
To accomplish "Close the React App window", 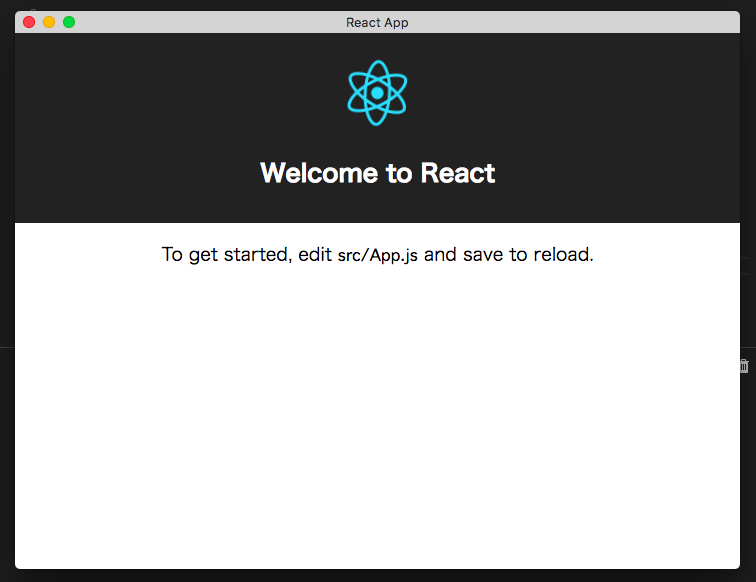I will click(29, 22).
